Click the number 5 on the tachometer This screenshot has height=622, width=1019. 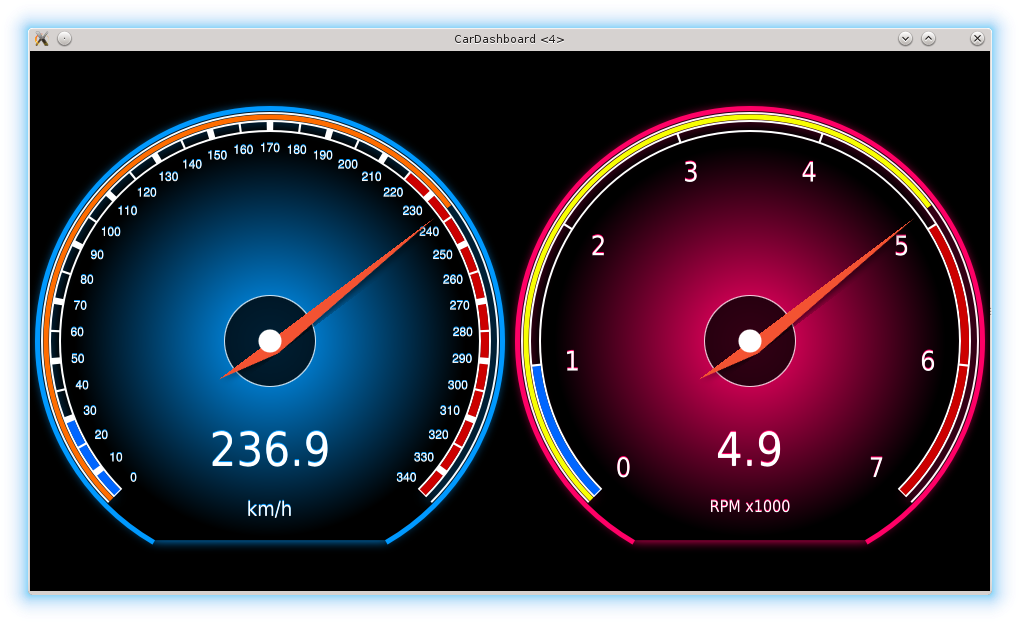900,246
